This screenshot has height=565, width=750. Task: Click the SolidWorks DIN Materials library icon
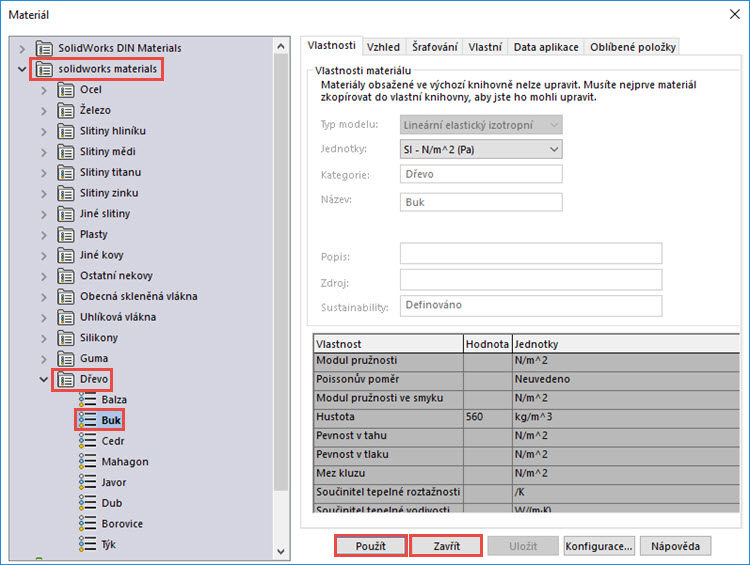coord(44,48)
